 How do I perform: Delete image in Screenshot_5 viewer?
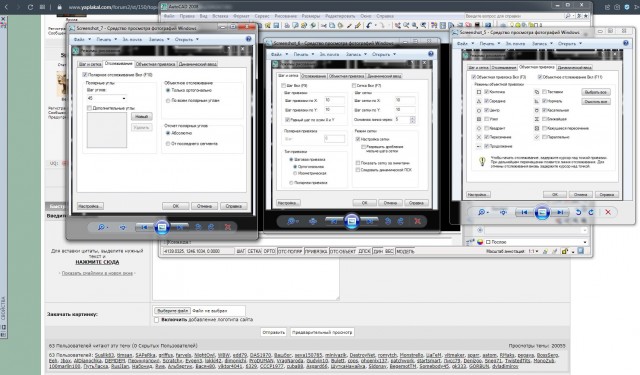[608, 212]
